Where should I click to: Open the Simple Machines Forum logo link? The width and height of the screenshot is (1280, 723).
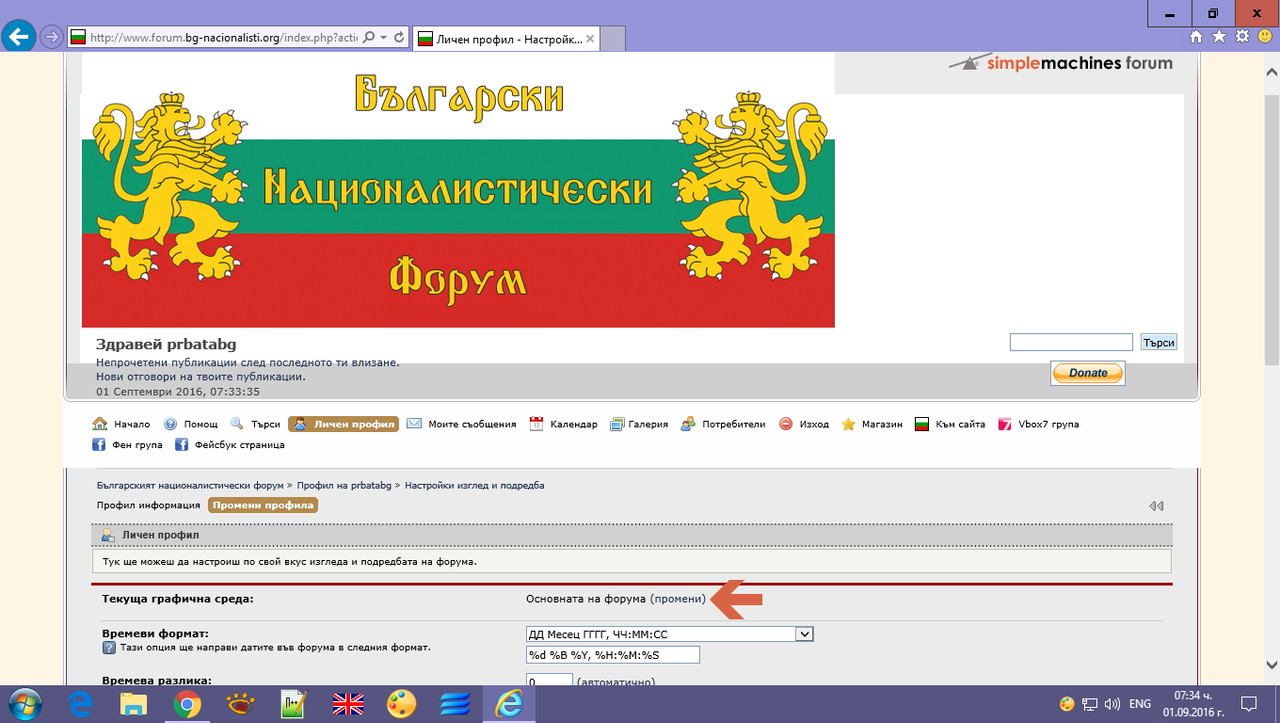coord(1061,63)
